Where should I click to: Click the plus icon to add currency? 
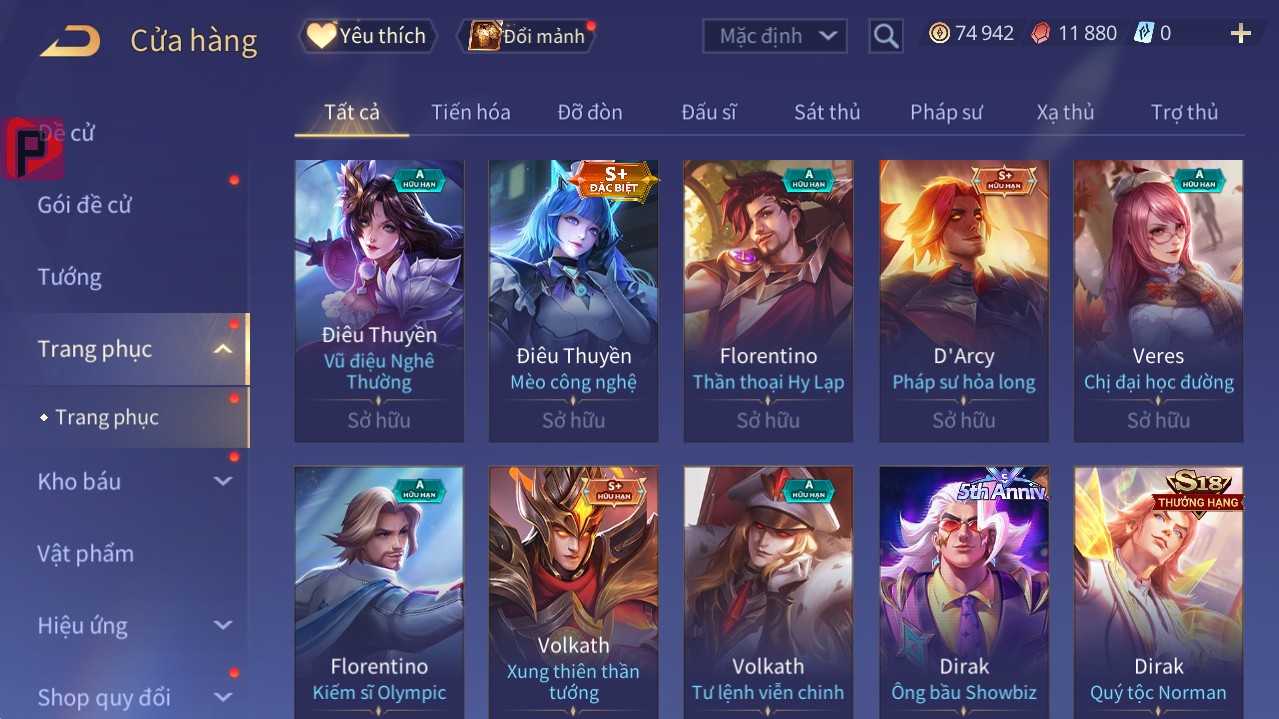[x=1241, y=34]
